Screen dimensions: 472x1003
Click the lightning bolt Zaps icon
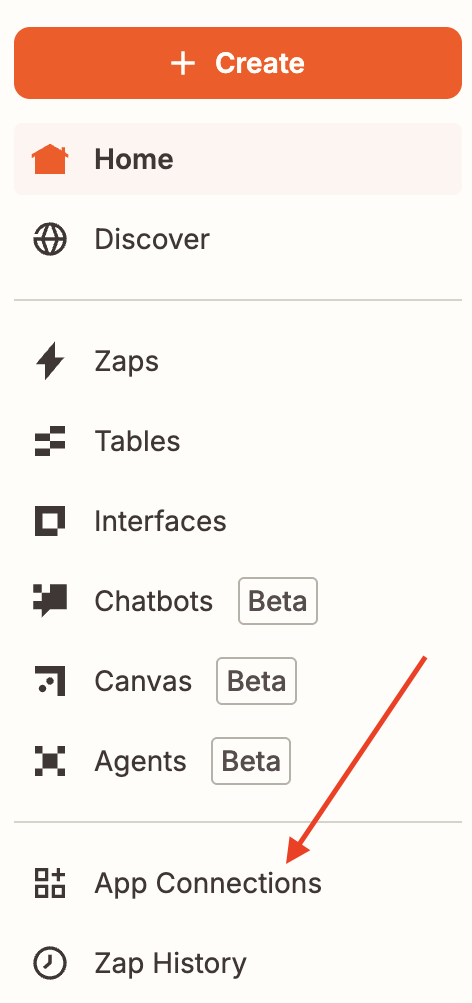click(x=49, y=361)
